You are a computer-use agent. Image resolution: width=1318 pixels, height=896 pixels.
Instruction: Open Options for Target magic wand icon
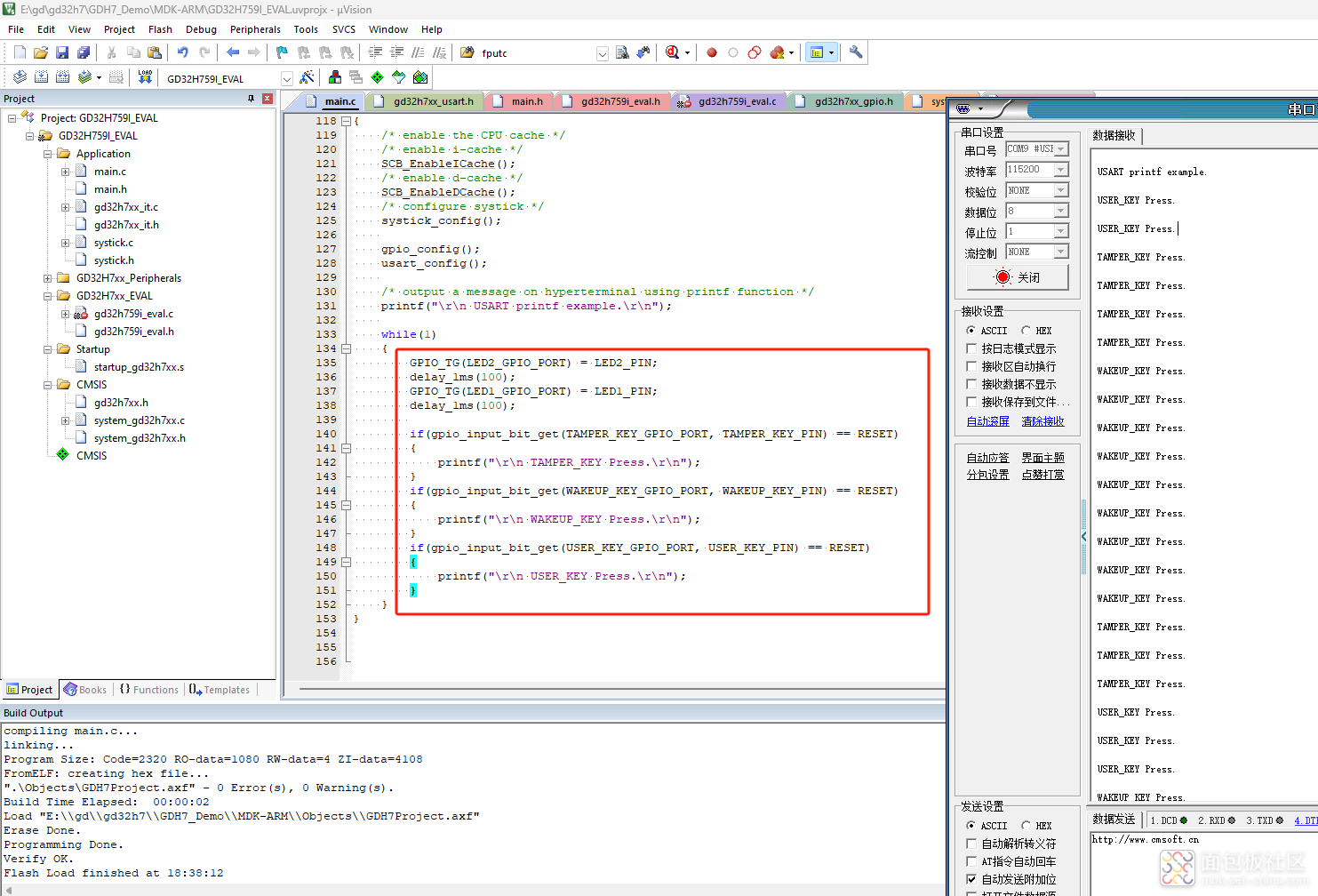(308, 77)
